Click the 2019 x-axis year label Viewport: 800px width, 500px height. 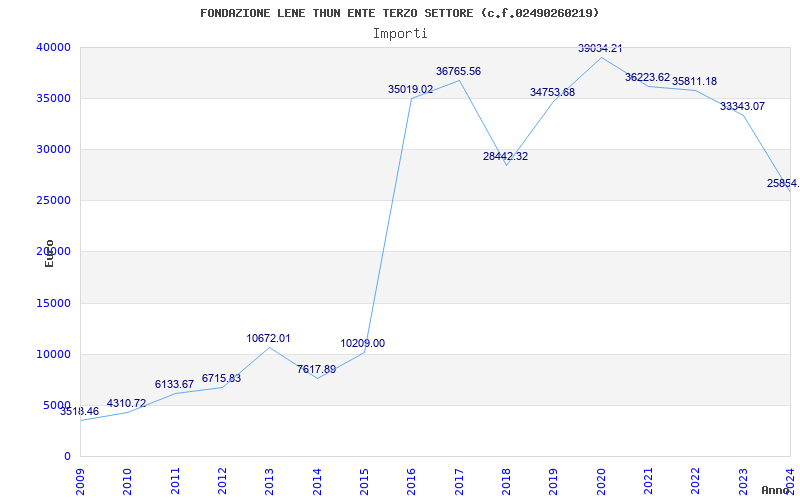click(x=554, y=481)
